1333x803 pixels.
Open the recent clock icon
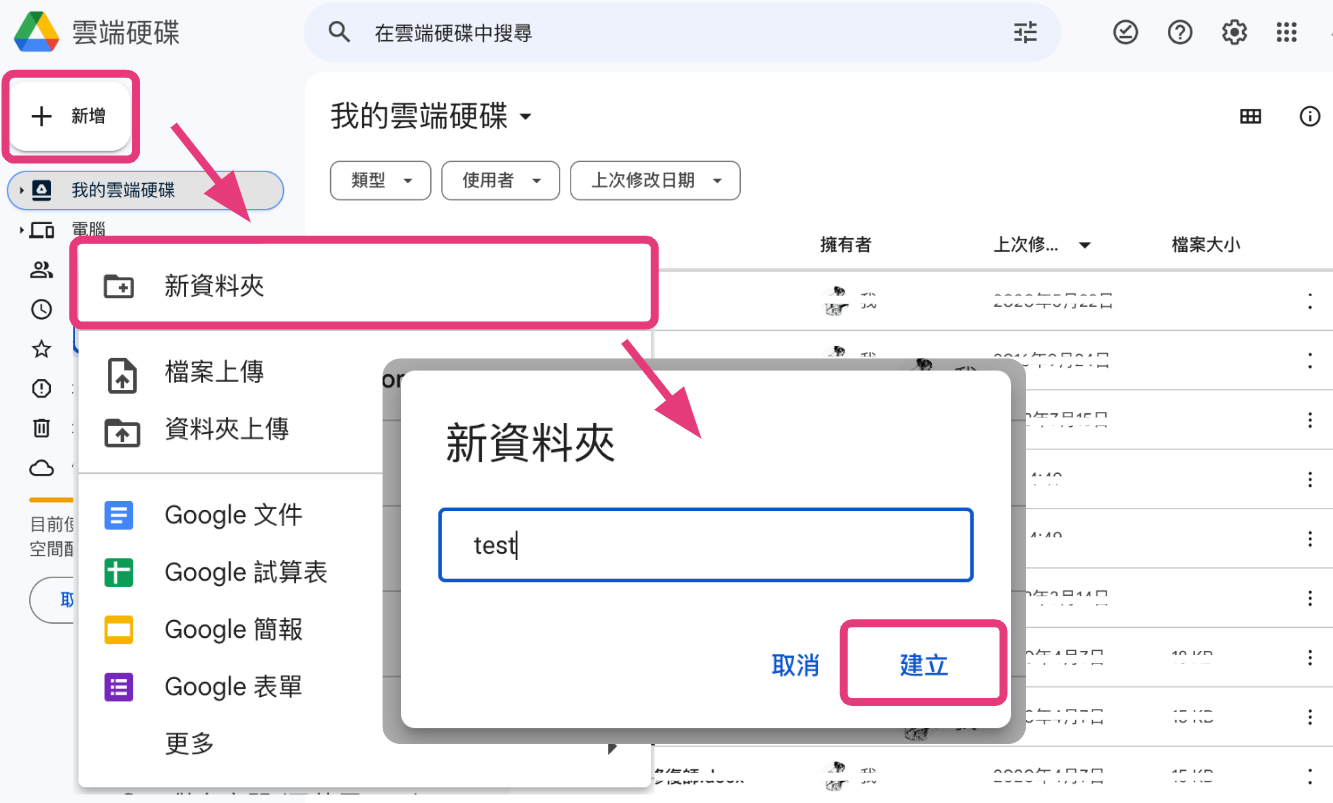(x=41, y=309)
